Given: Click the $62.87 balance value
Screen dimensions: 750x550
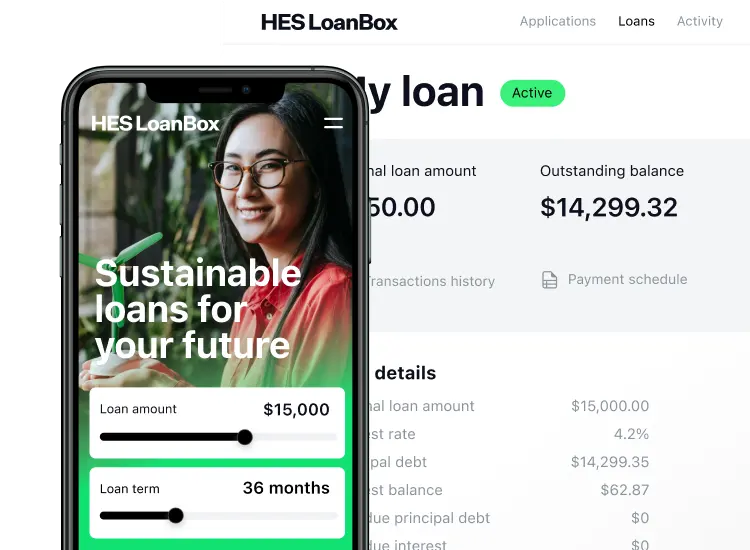Looking at the screenshot, I should click(x=625, y=490).
